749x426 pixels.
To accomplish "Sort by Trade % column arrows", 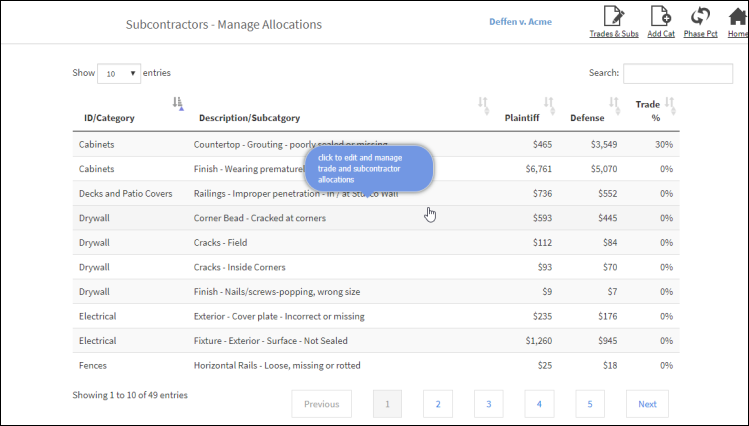I will 670,105.
